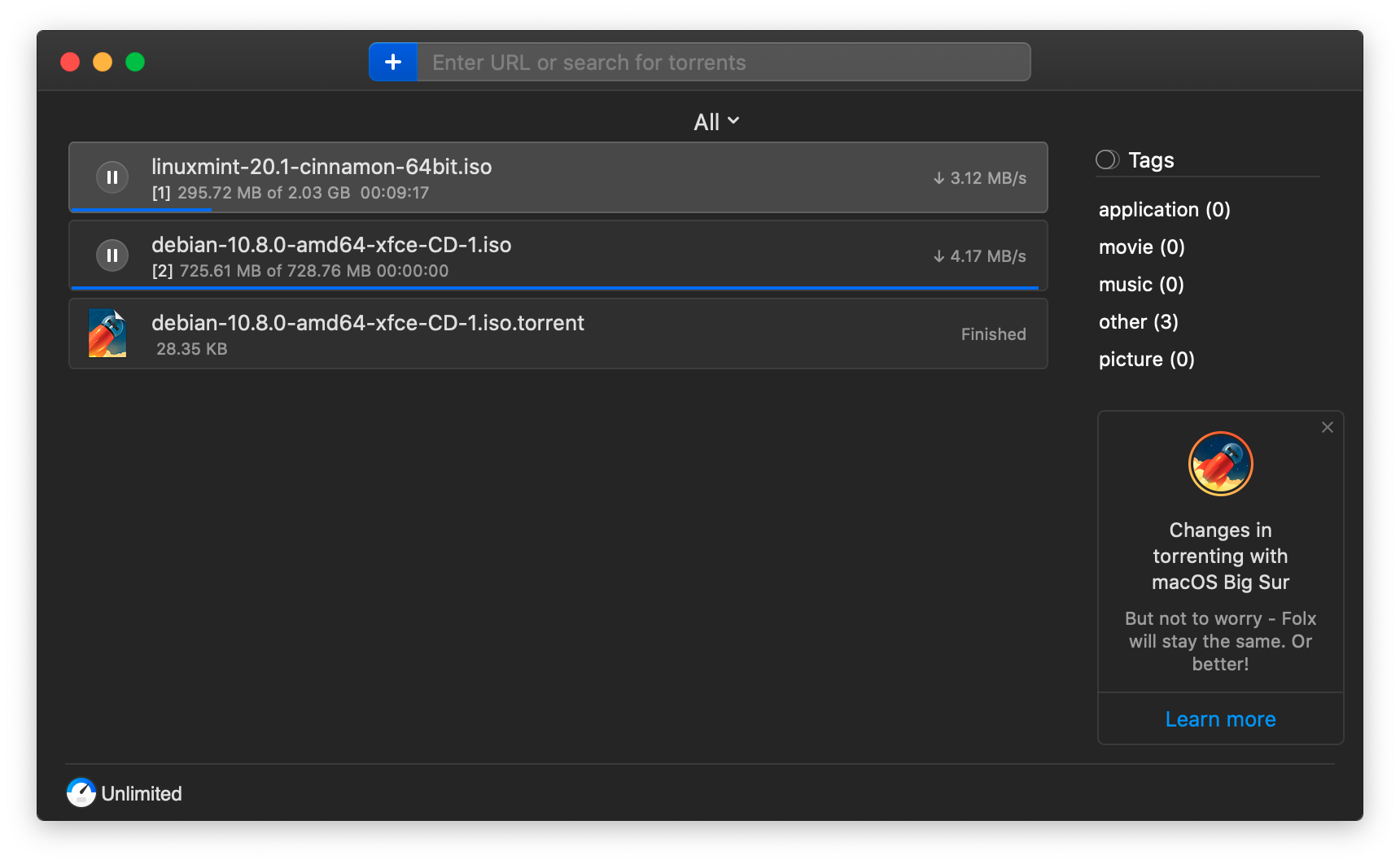Click the blue plus add download button

(393, 62)
